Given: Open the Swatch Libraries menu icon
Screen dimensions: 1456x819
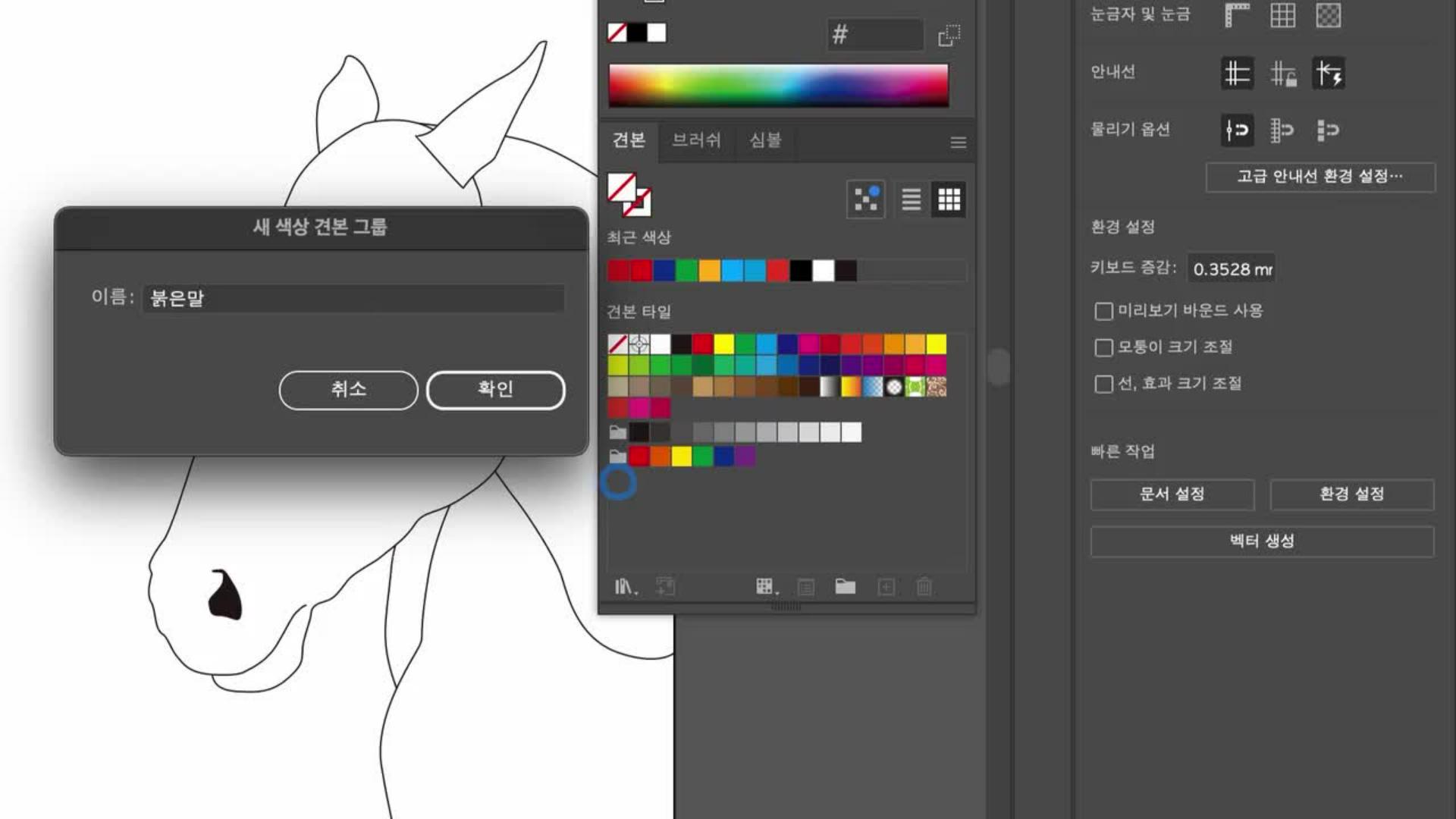Looking at the screenshot, I should [x=624, y=586].
